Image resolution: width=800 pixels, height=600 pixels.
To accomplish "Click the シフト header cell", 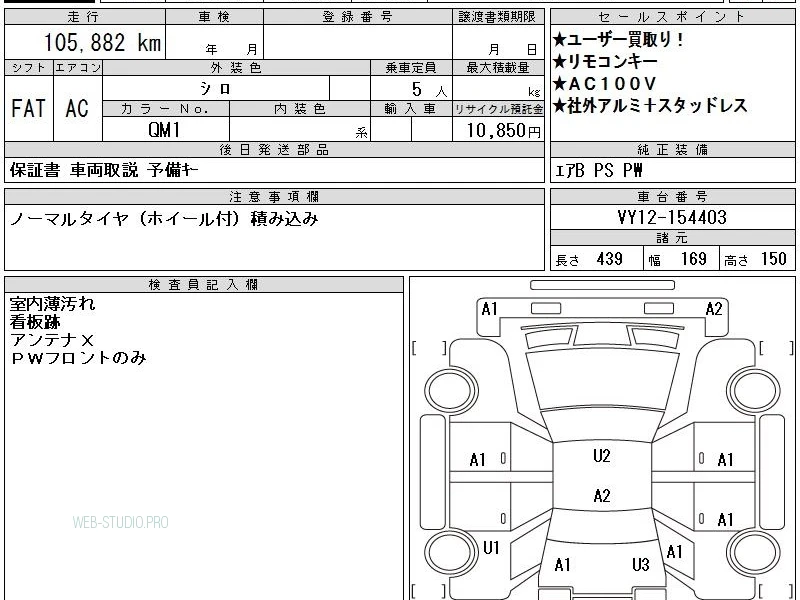I will tap(29, 68).
